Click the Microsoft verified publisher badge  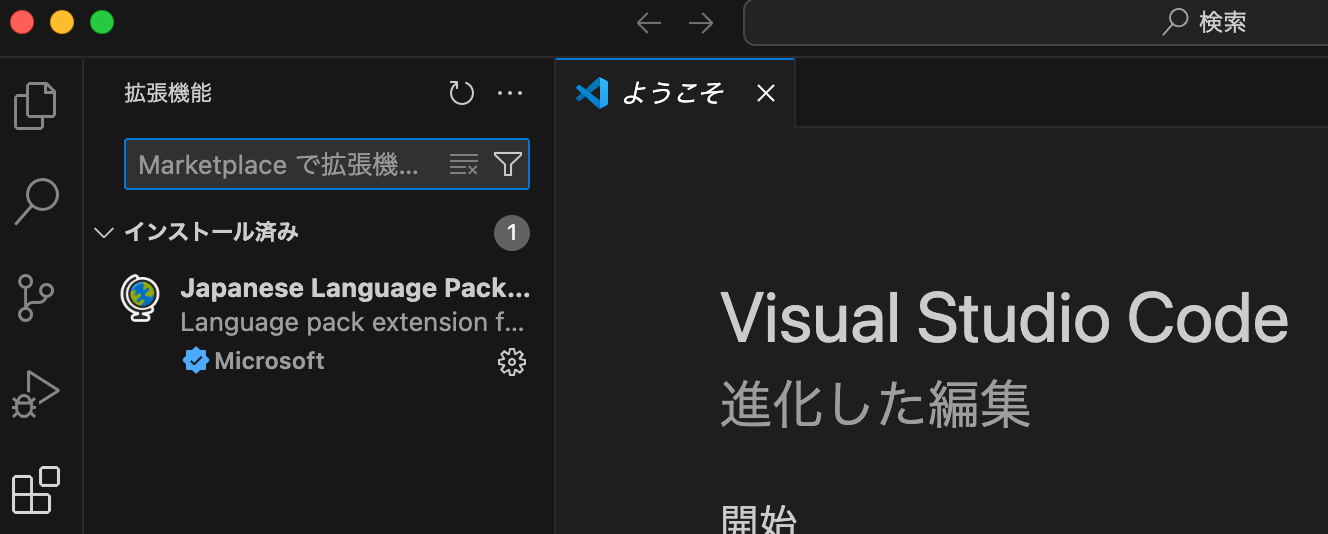click(195, 361)
